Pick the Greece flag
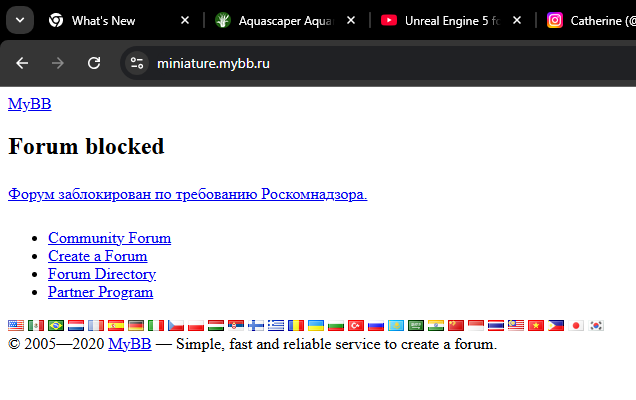Image resolution: width=636 pixels, height=400 pixels. coord(276,325)
